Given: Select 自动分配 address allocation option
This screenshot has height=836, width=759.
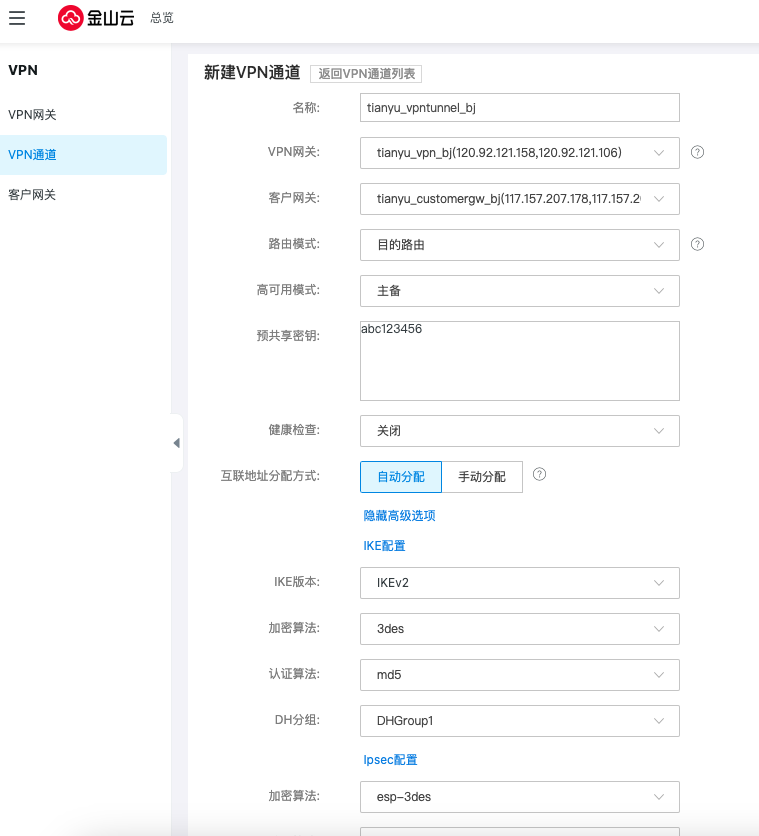Looking at the screenshot, I should (x=400, y=477).
